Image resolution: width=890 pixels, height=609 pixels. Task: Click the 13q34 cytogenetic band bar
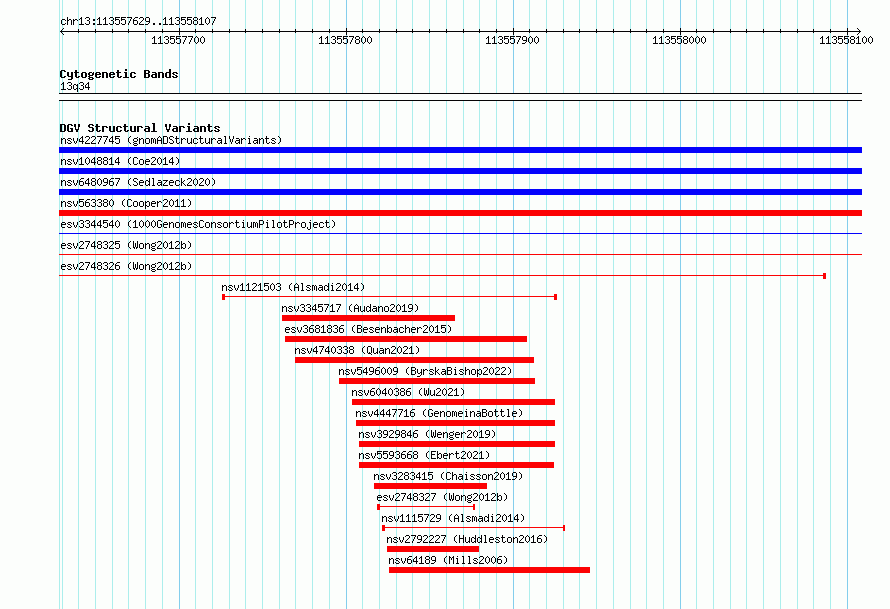460,97
